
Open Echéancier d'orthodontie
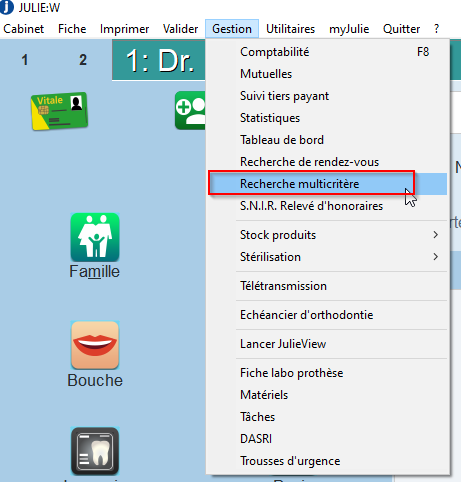click(x=328, y=315)
